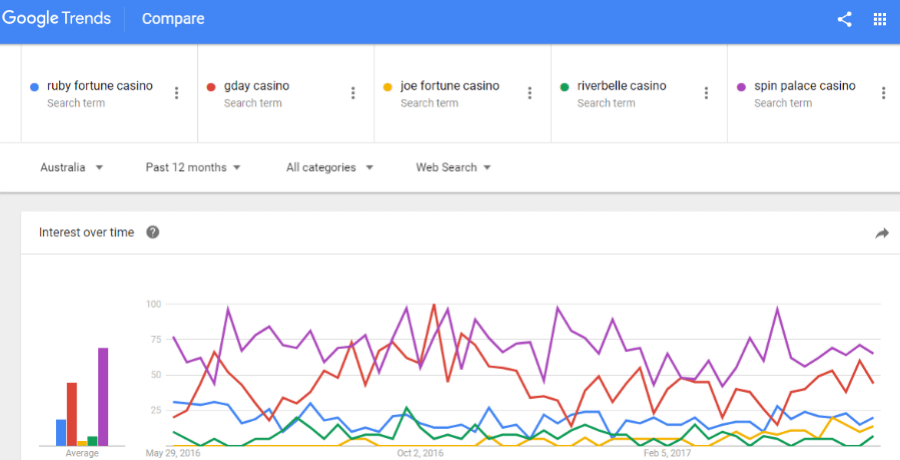Open more options for riverbelle casino
Screen dimensions: 900x460
tap(707, 92)
